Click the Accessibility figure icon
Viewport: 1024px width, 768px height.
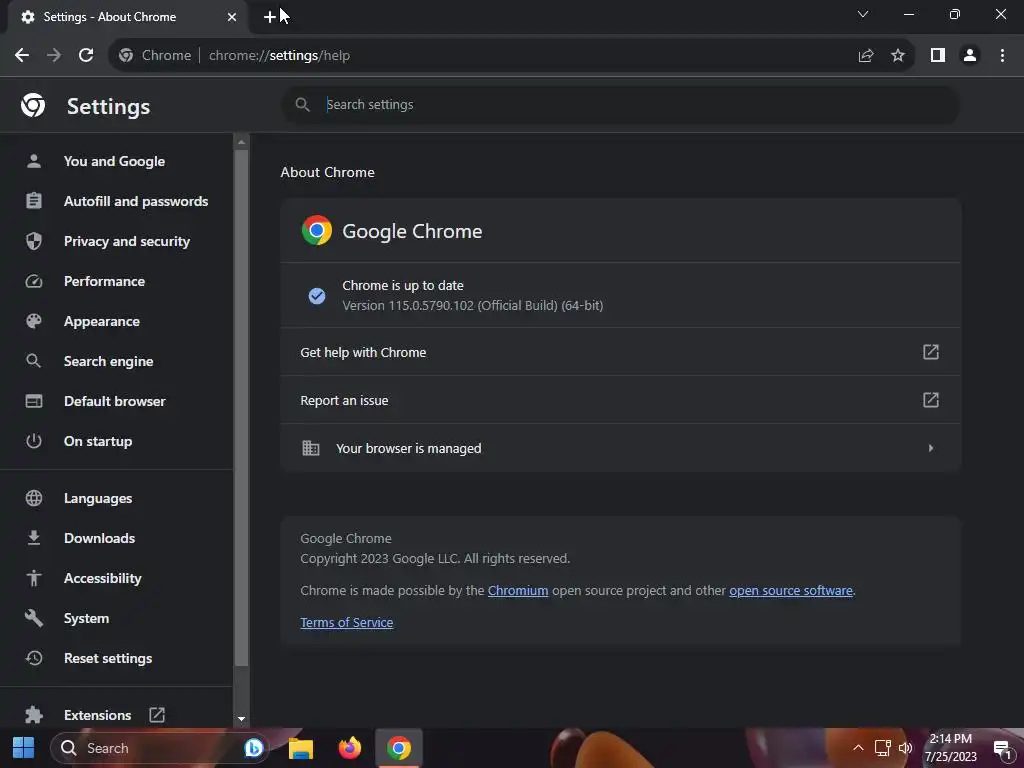click(x=33, y=578)
